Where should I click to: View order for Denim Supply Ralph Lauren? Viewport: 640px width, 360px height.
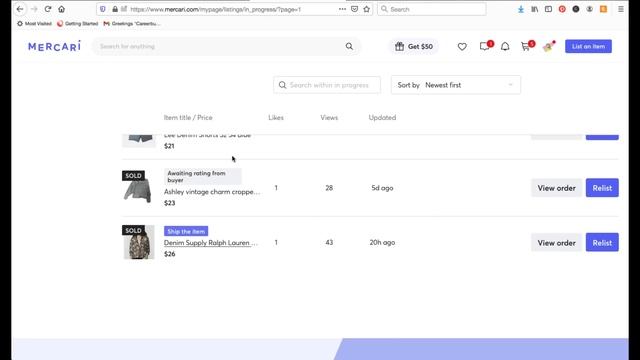pos(556,242)
